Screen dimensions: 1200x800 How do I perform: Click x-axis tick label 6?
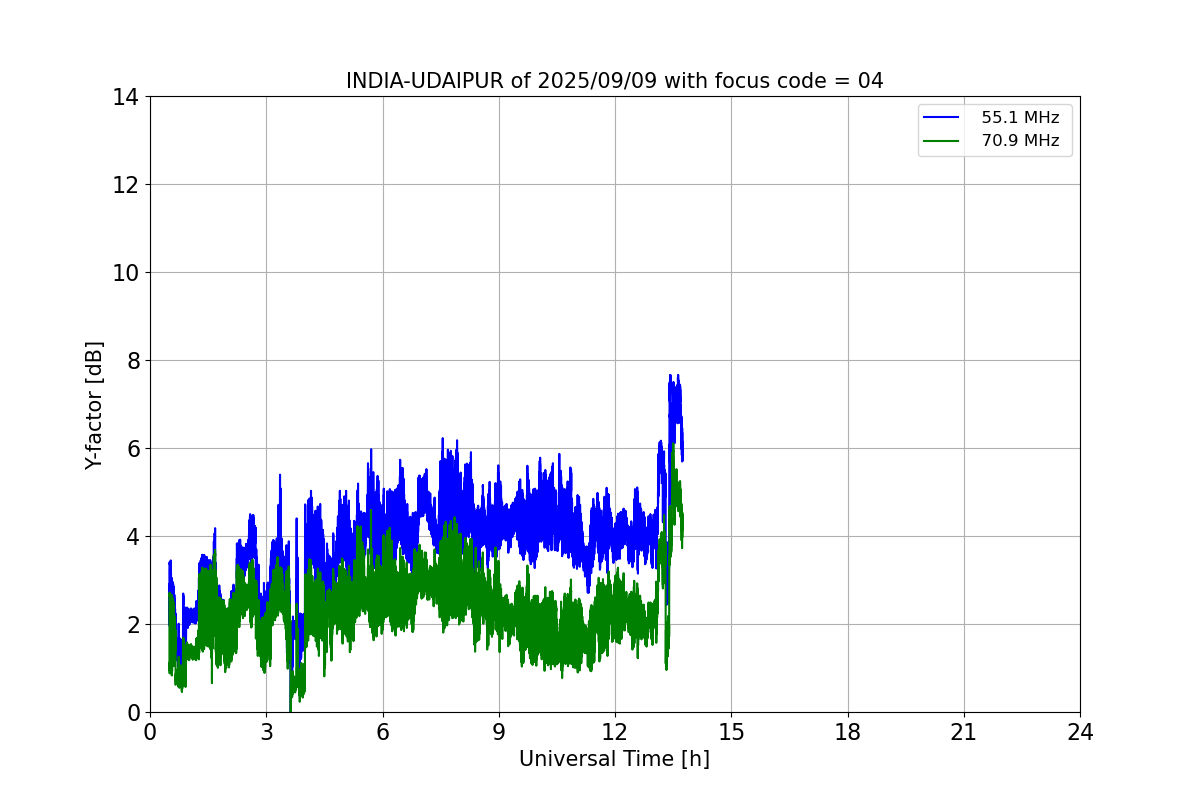(382, 732)
